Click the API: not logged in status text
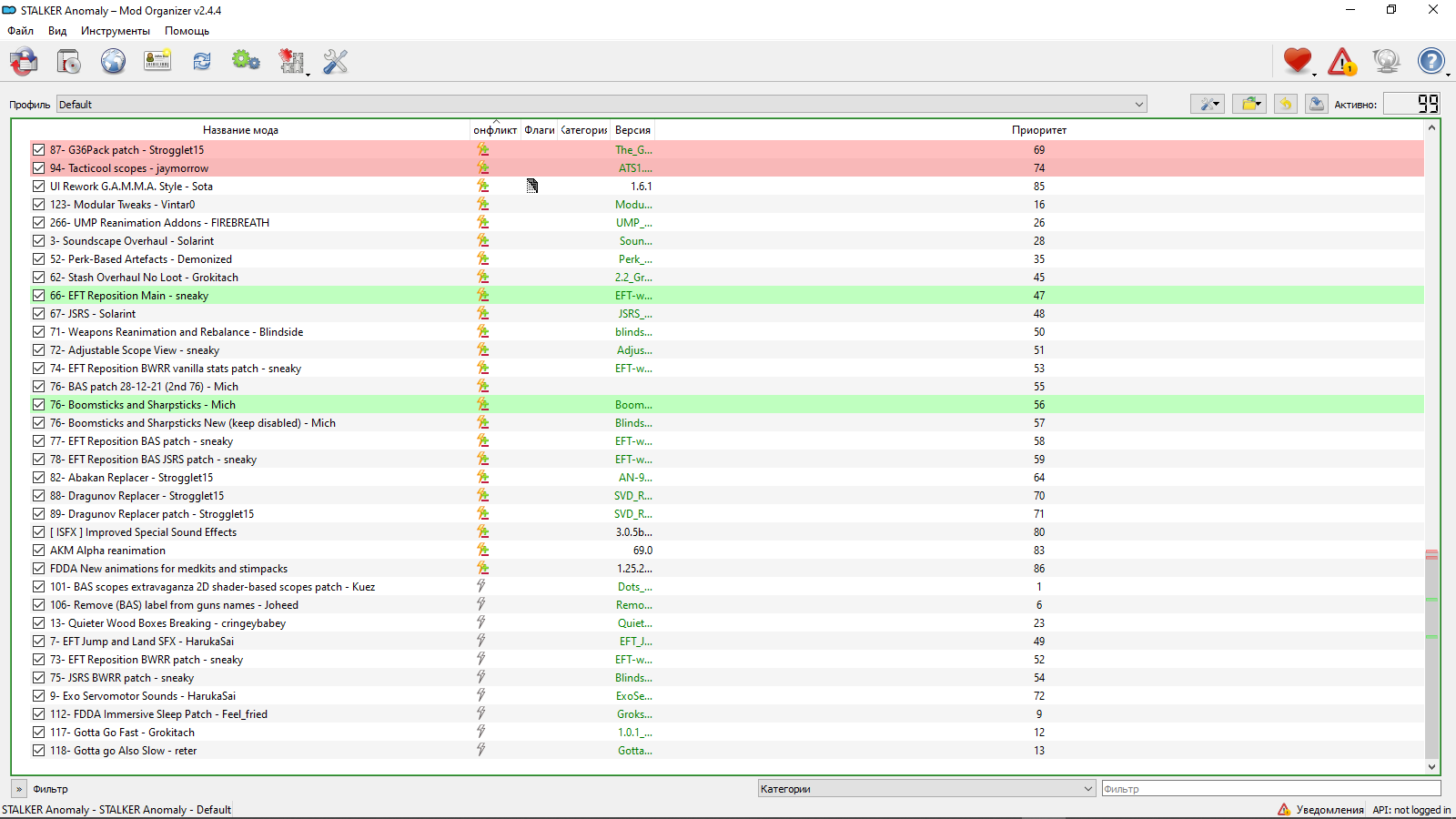Screen dimensions: 1456x819 point(1411,809)
